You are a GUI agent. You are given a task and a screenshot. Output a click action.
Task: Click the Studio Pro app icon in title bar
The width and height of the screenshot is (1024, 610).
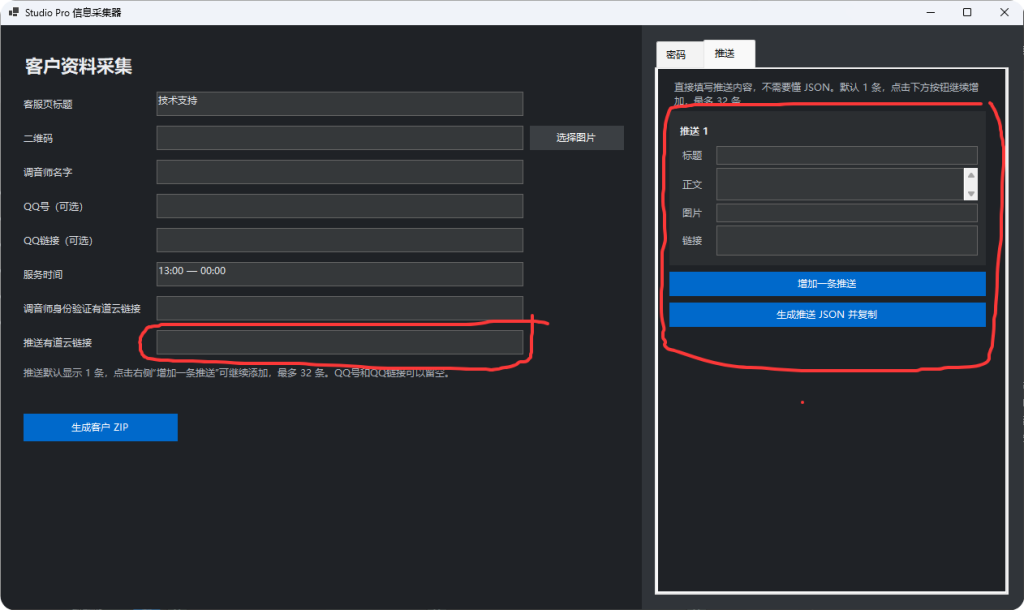point(14,12)
